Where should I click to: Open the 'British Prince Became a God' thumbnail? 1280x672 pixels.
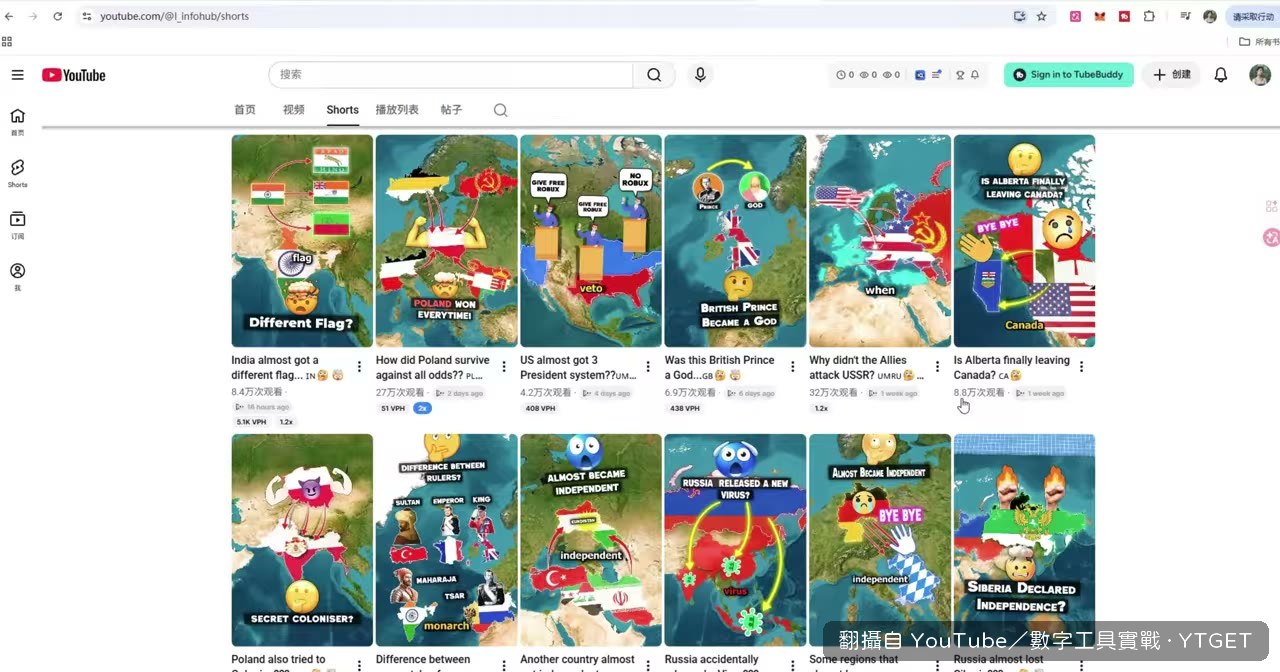click(x=735, y=241)
